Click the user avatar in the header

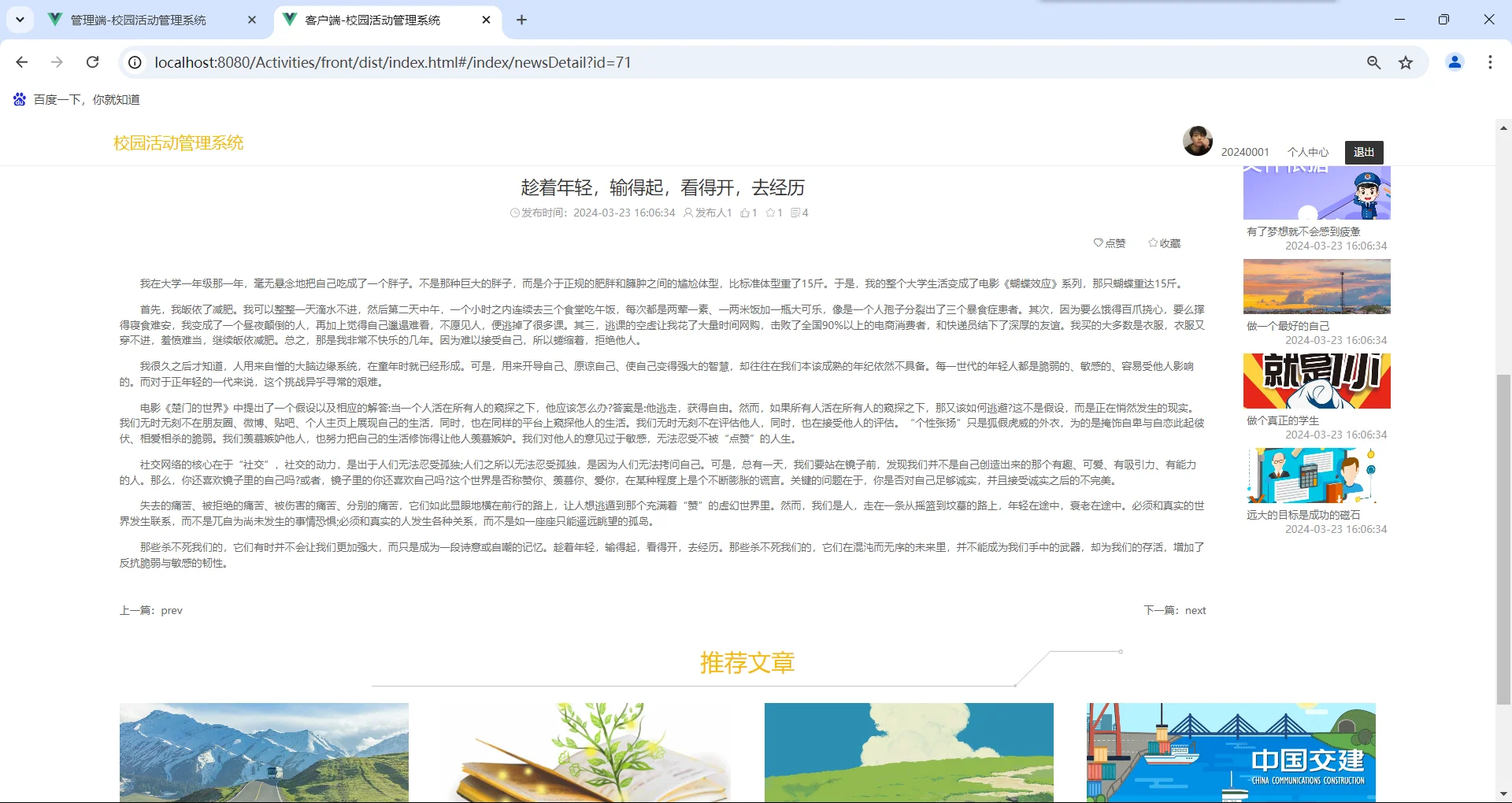(1197, 142)
